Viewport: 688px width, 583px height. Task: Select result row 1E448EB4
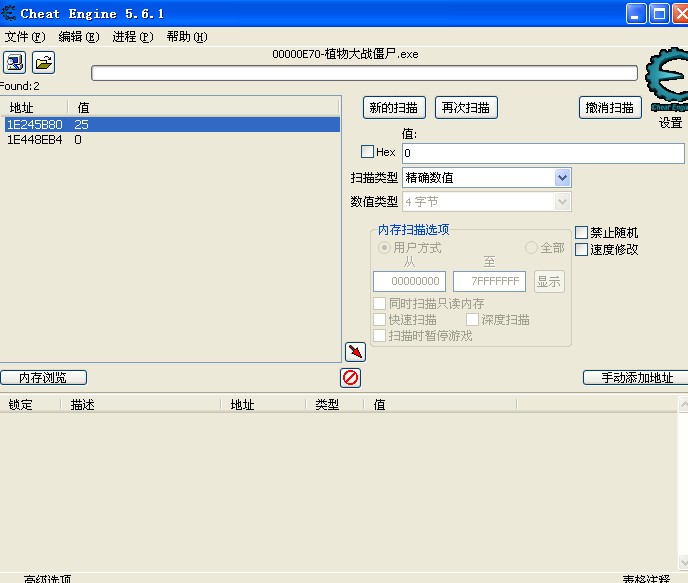click(172, 139)
